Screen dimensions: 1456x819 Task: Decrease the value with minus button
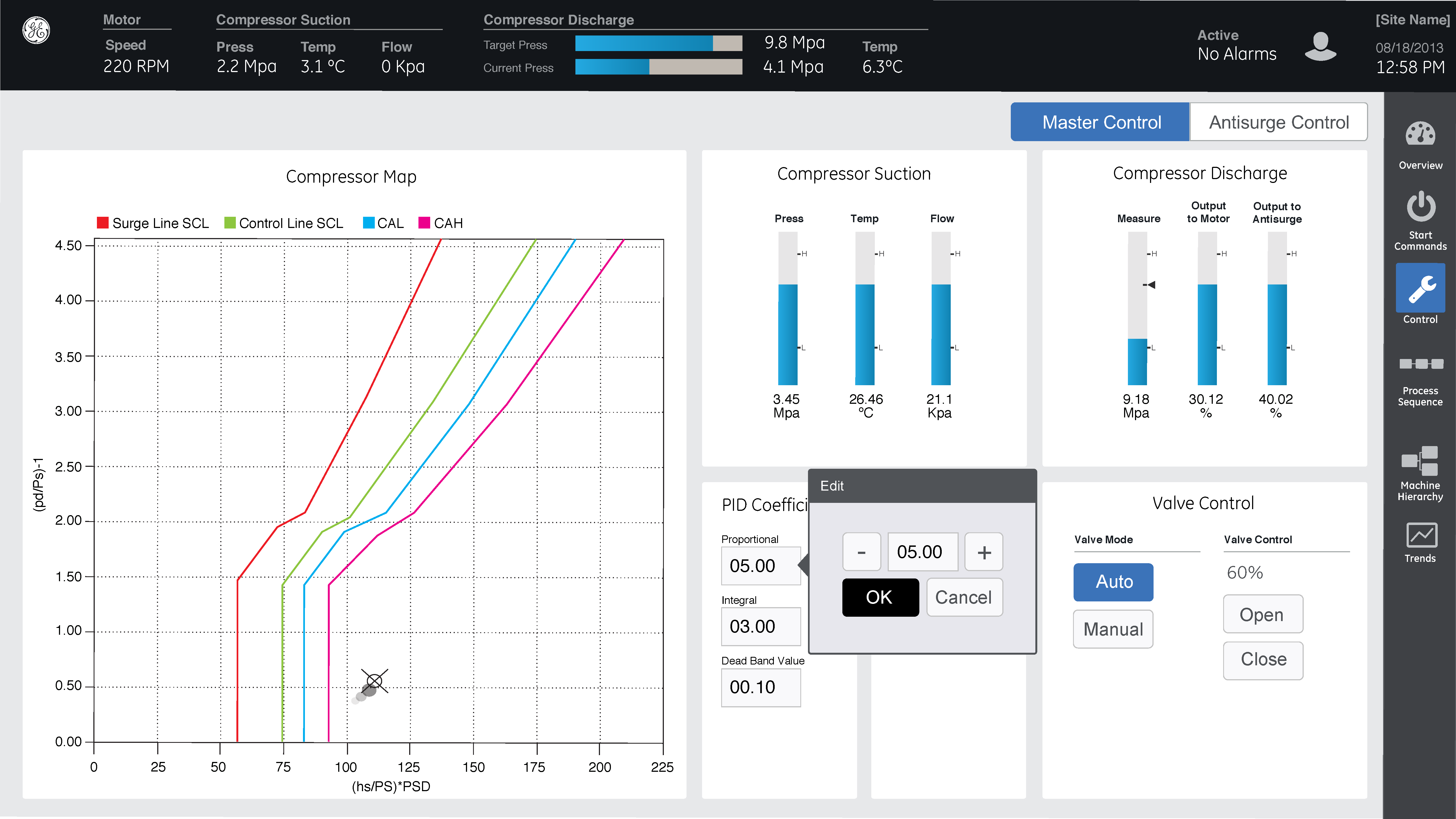[x=861, y=552]
